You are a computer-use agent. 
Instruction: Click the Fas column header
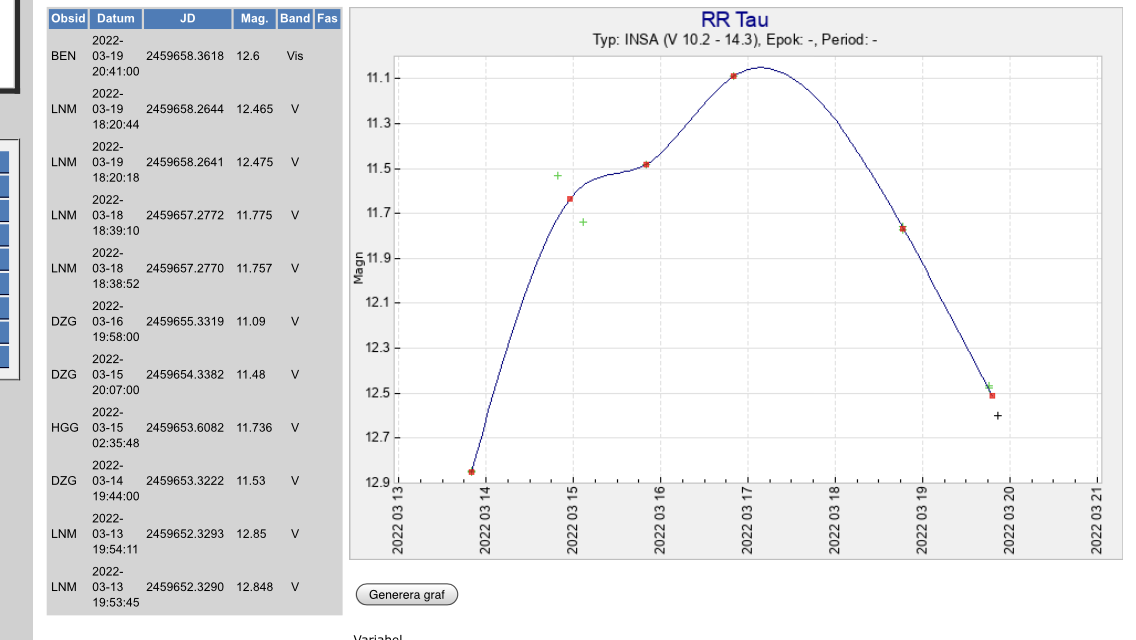tap(327, 19)
